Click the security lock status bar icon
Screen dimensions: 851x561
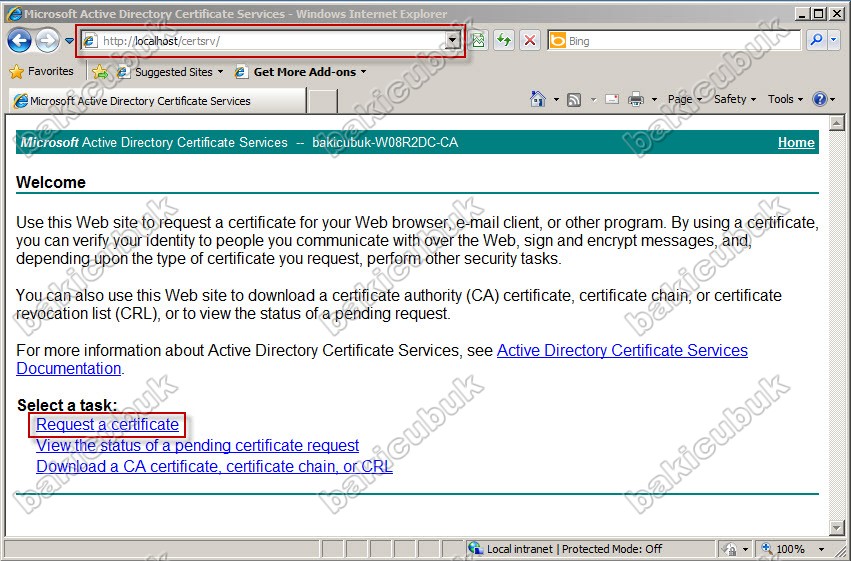731,550
